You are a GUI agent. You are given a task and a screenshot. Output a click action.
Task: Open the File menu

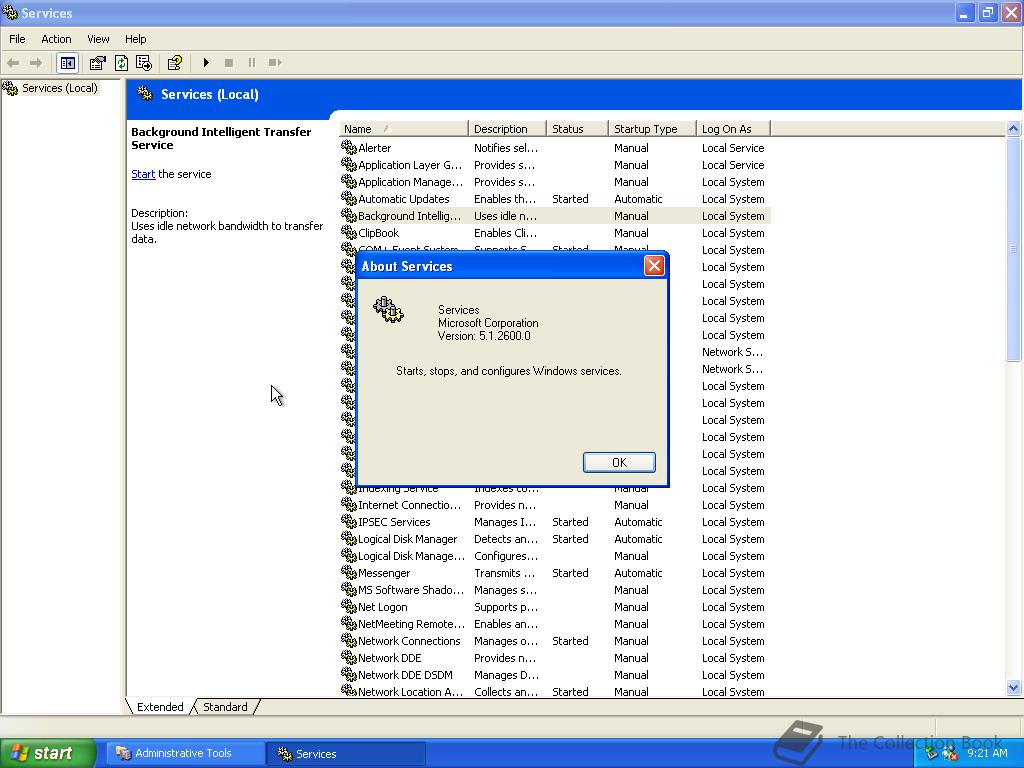[x=17, y=39]
